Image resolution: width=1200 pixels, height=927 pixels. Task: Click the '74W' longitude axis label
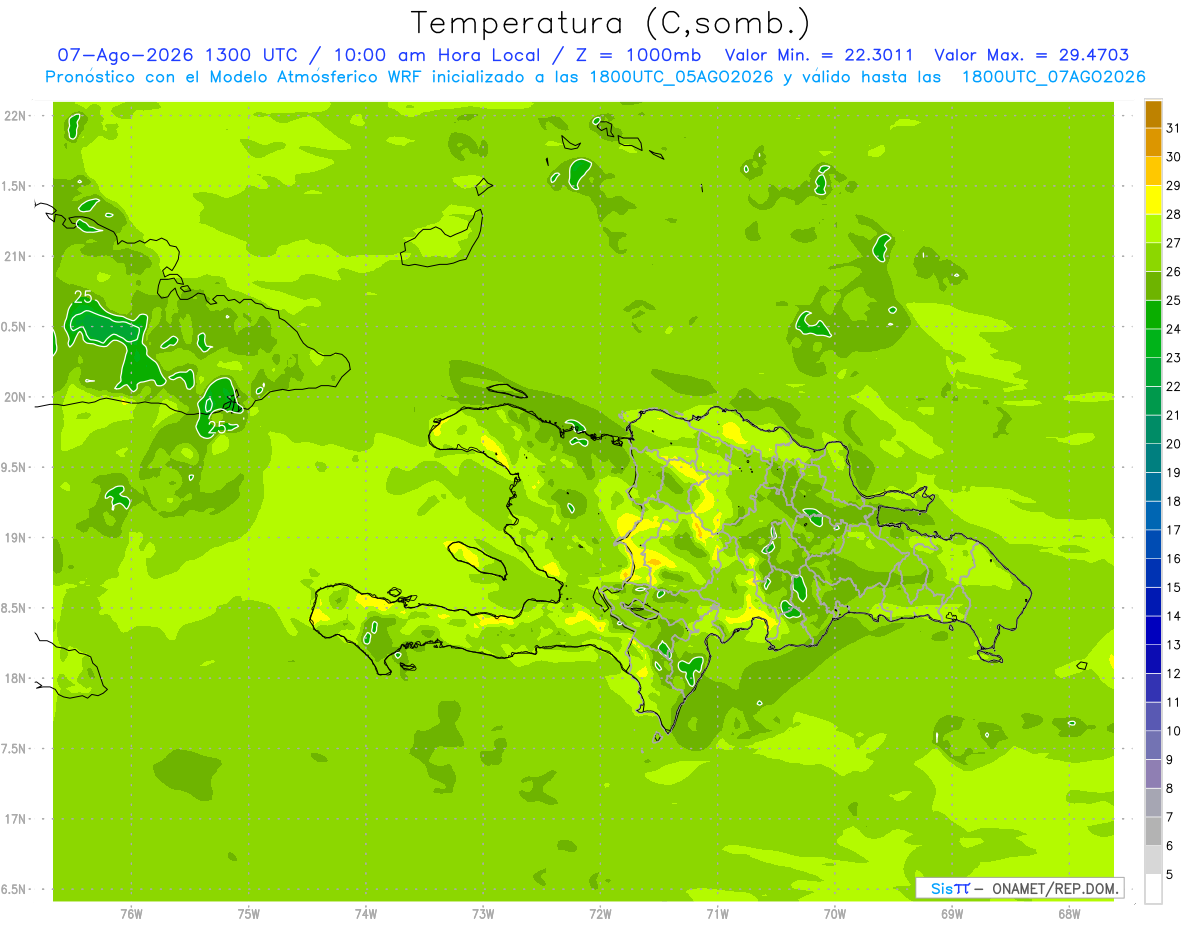click(366, 914)
